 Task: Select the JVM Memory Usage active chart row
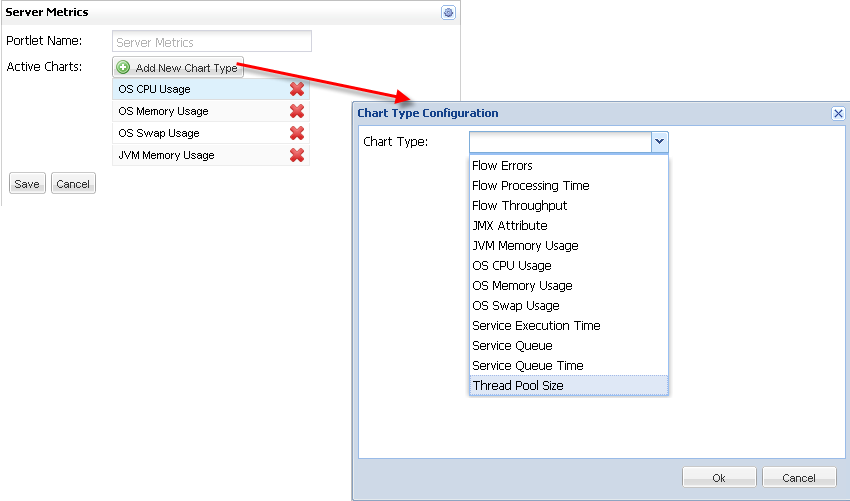211,155
